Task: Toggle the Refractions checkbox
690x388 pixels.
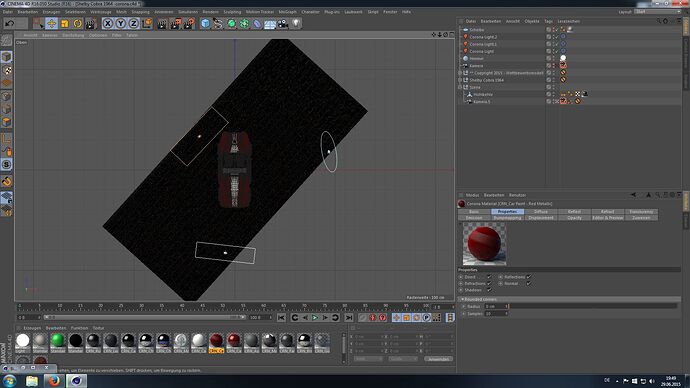Action: coord(489,284)
